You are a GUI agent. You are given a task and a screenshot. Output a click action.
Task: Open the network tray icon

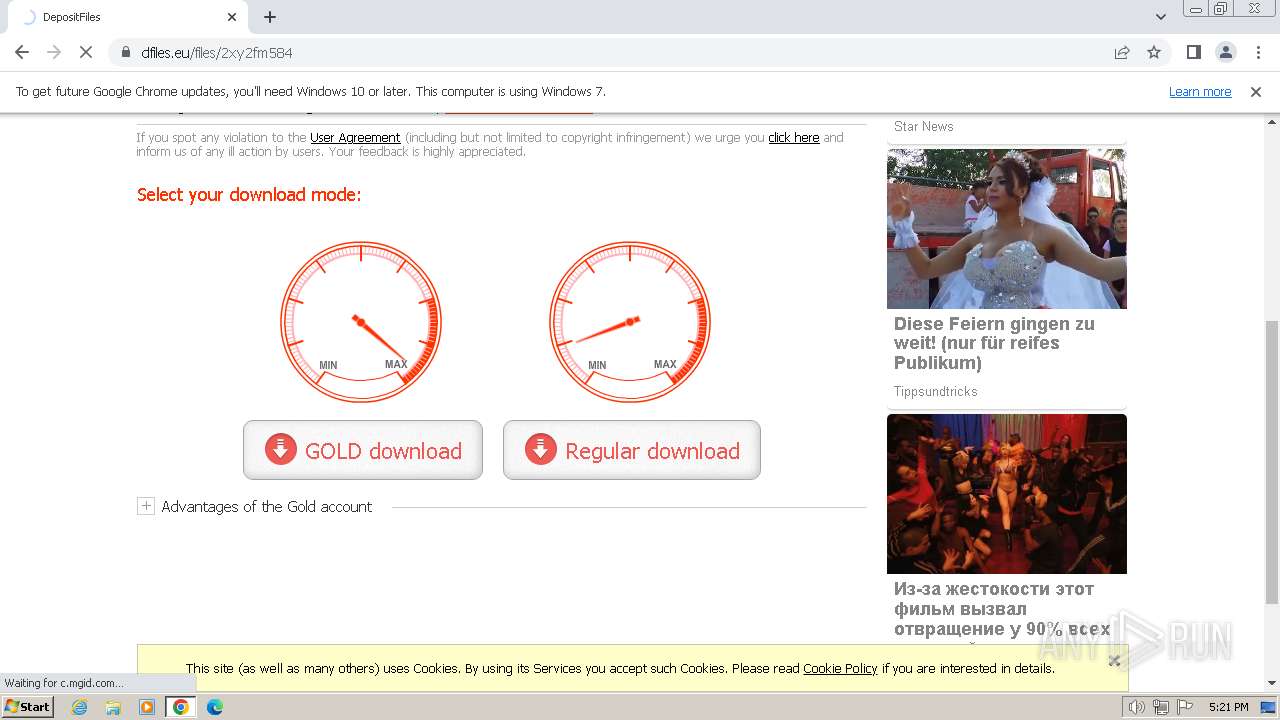point(1161,707)
